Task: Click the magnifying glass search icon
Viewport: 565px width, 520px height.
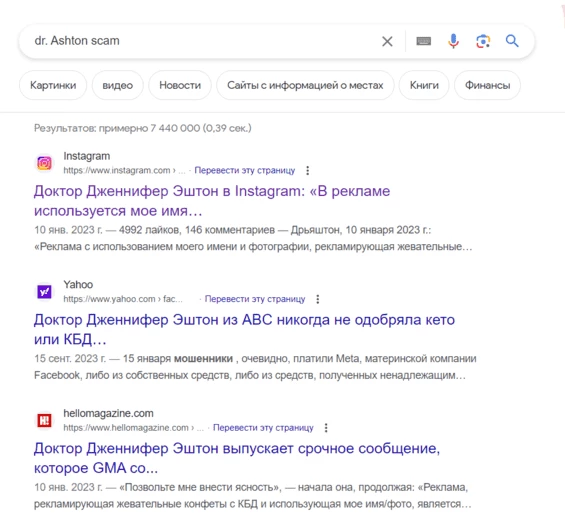Action: point(512,41)
